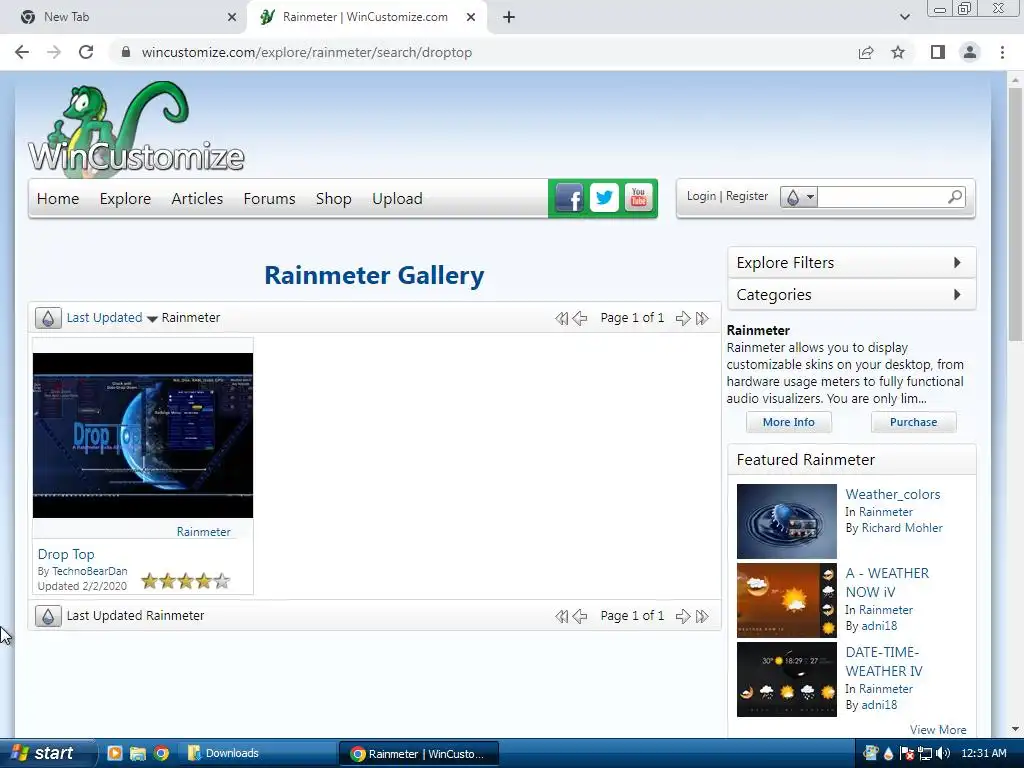Viewport: 1024px width, 768px height.
Task: Click the Rainmeter droplet icon in bottom gallery bar
Action: [48, 616]
